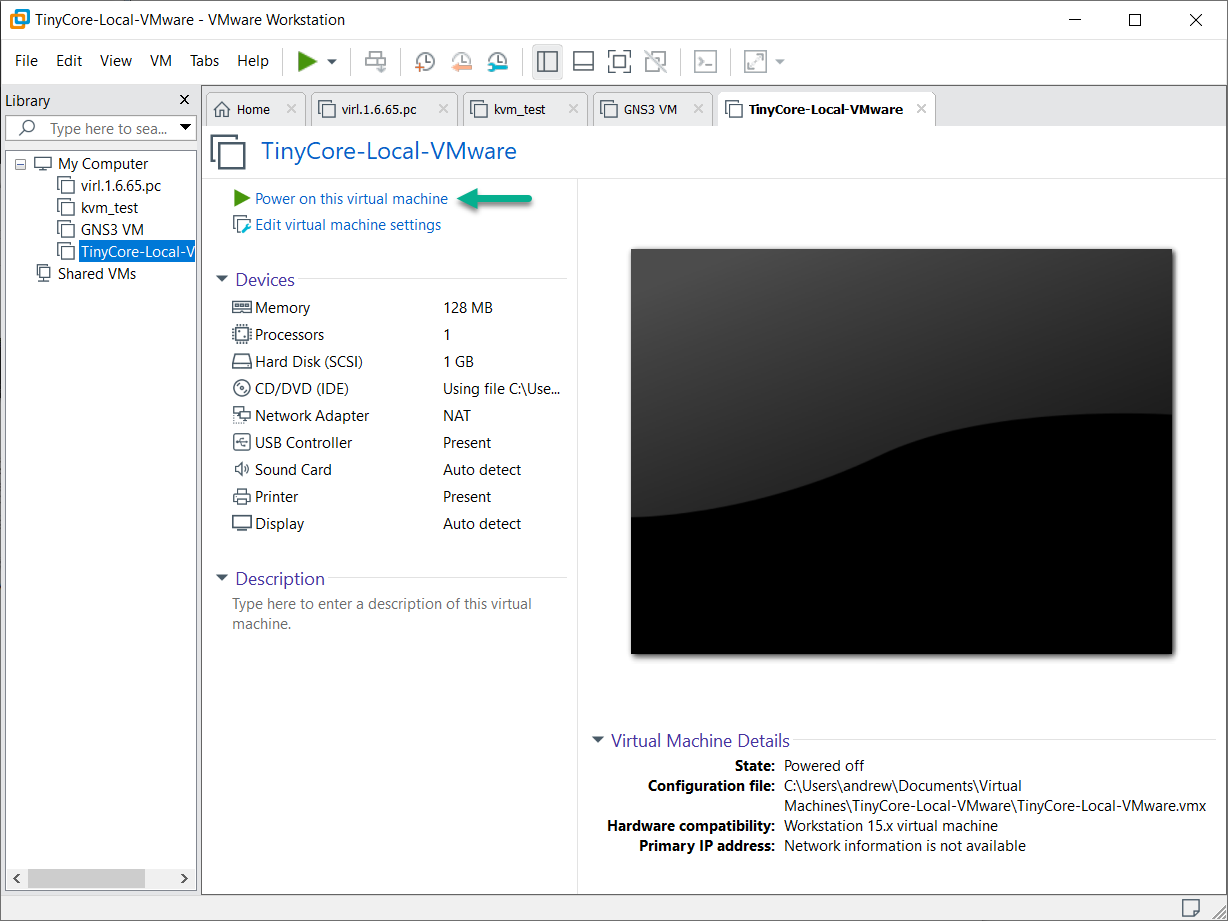1228x921 pixels.
Task: Click the Processors device row
Action: (x=398, y=335)
